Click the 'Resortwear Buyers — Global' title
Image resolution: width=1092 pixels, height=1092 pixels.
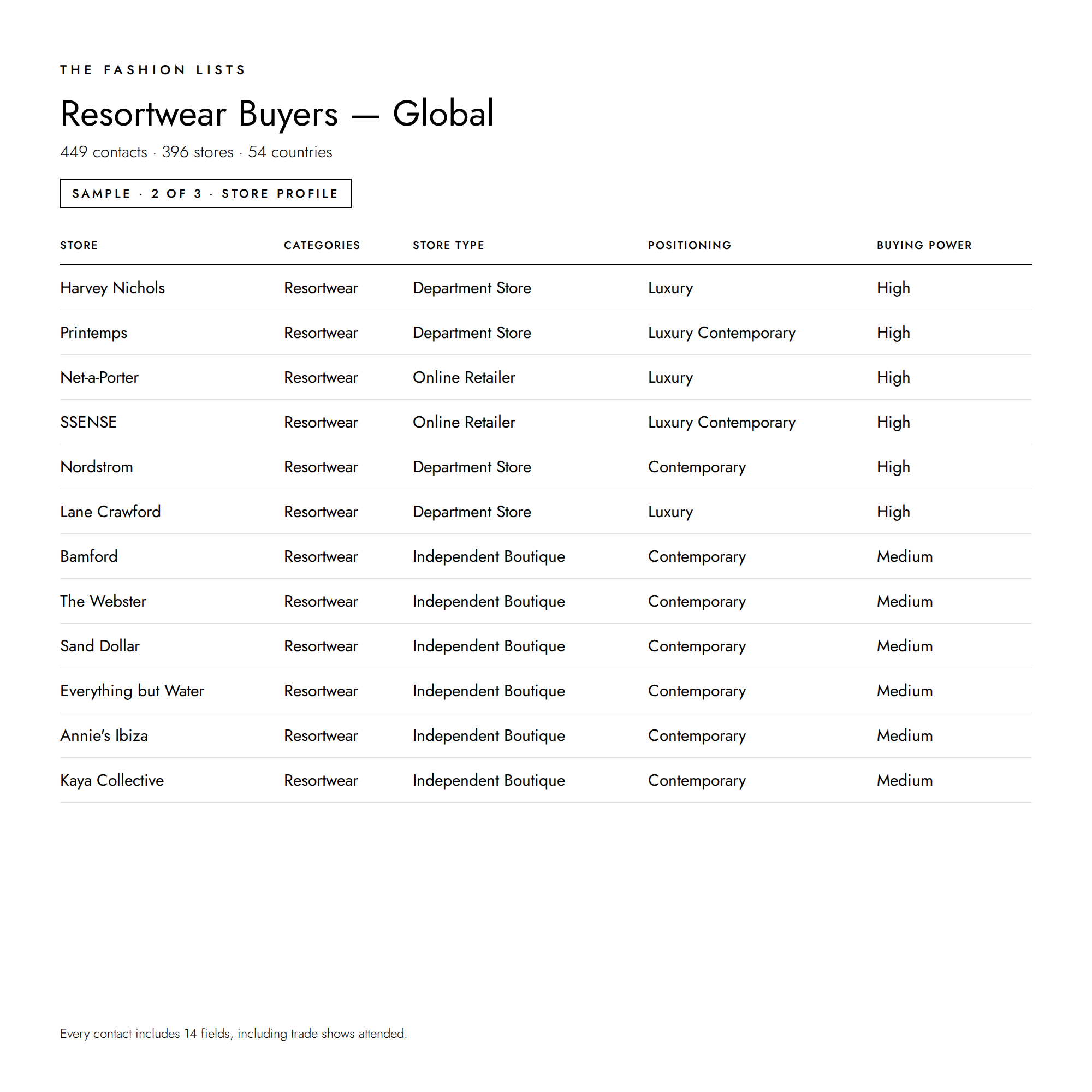277,114
